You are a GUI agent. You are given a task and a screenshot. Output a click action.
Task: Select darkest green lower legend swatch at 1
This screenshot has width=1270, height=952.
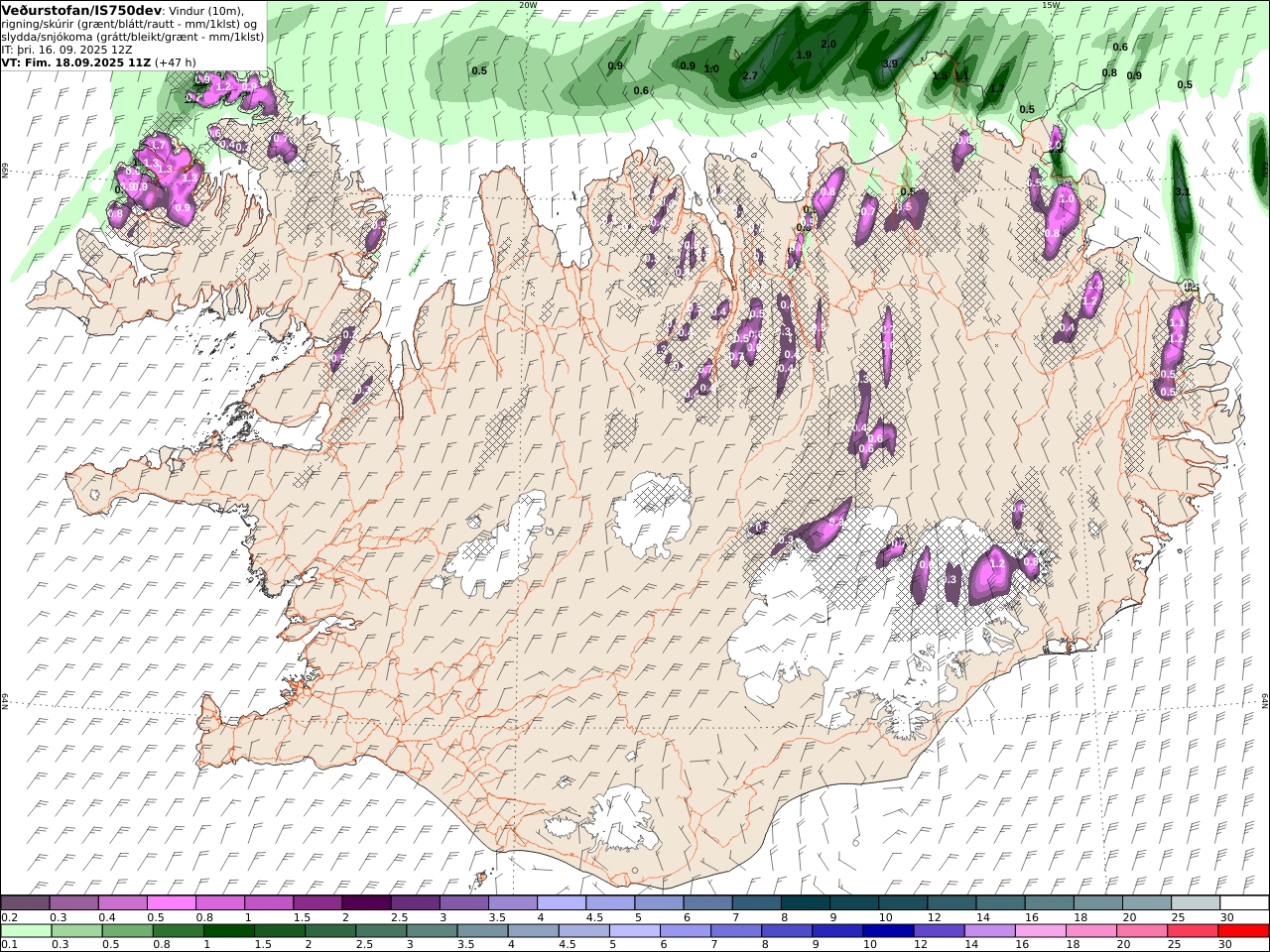pyautogui.click(x=228, y=931)
